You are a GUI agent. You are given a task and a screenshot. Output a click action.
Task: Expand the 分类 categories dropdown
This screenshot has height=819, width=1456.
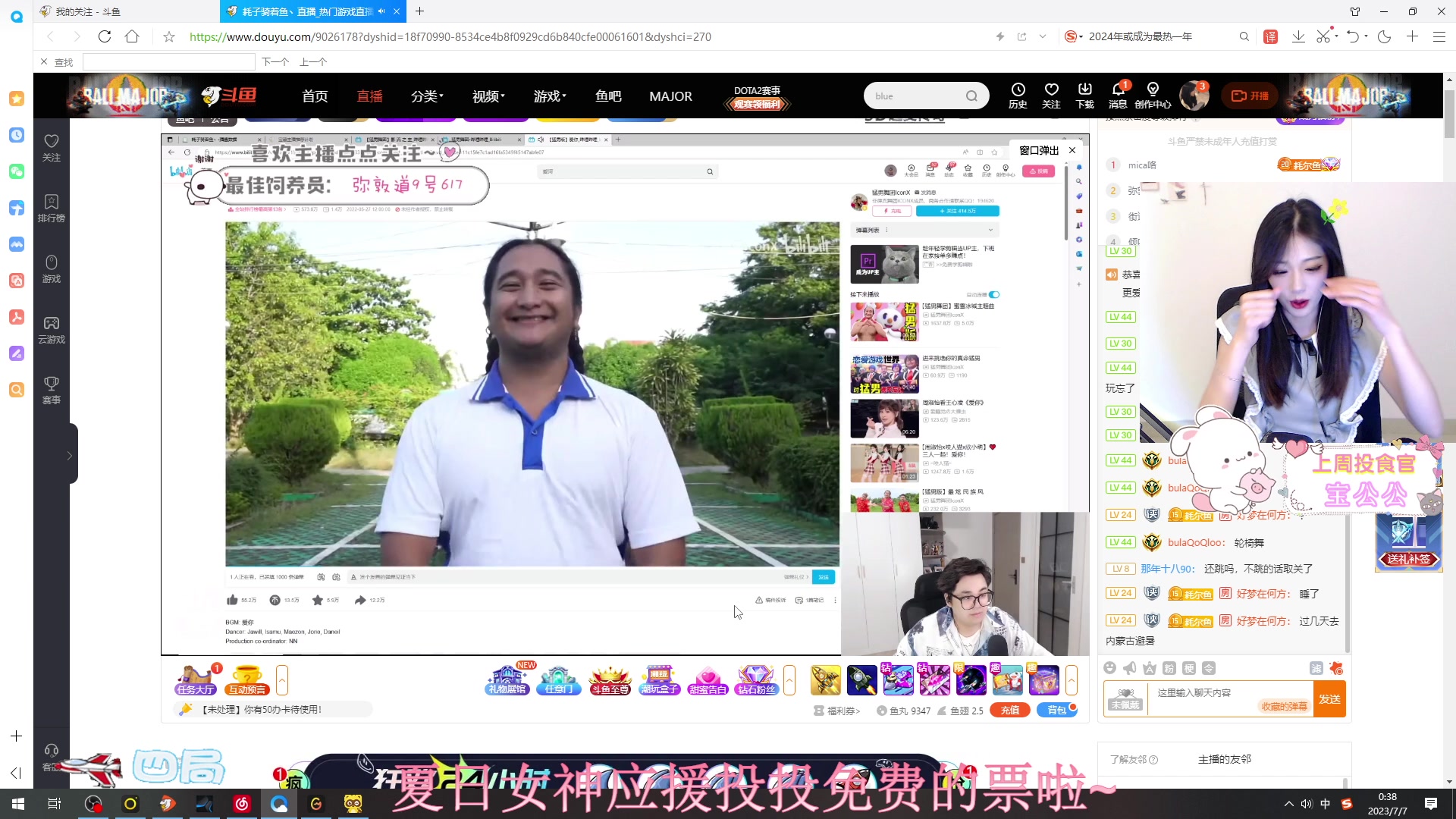coord(426,96)
